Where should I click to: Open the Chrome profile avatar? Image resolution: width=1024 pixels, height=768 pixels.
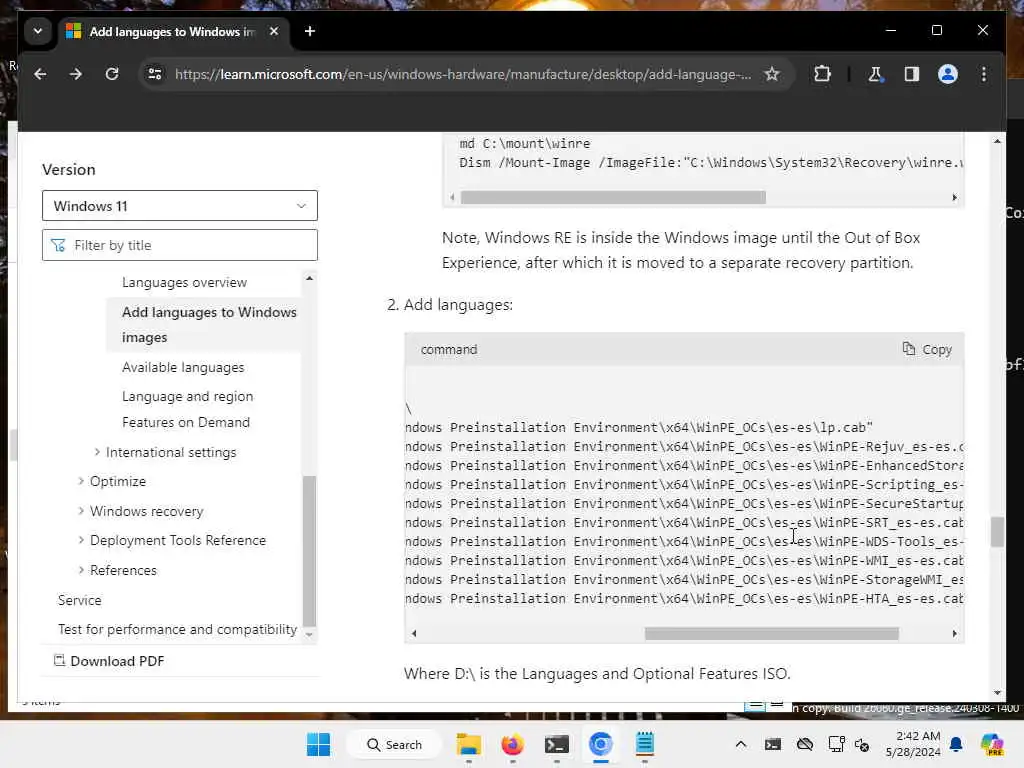[x=948, y=74]
